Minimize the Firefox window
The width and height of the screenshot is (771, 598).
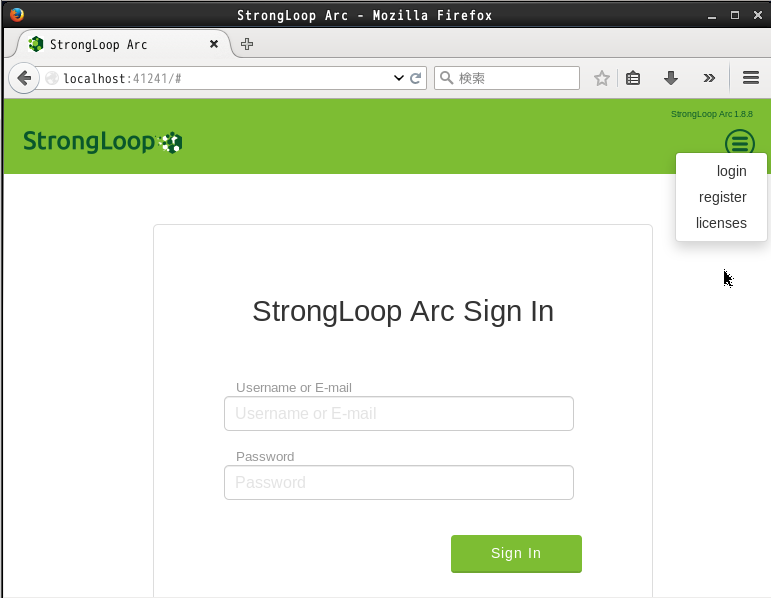[x=712, y=16]
